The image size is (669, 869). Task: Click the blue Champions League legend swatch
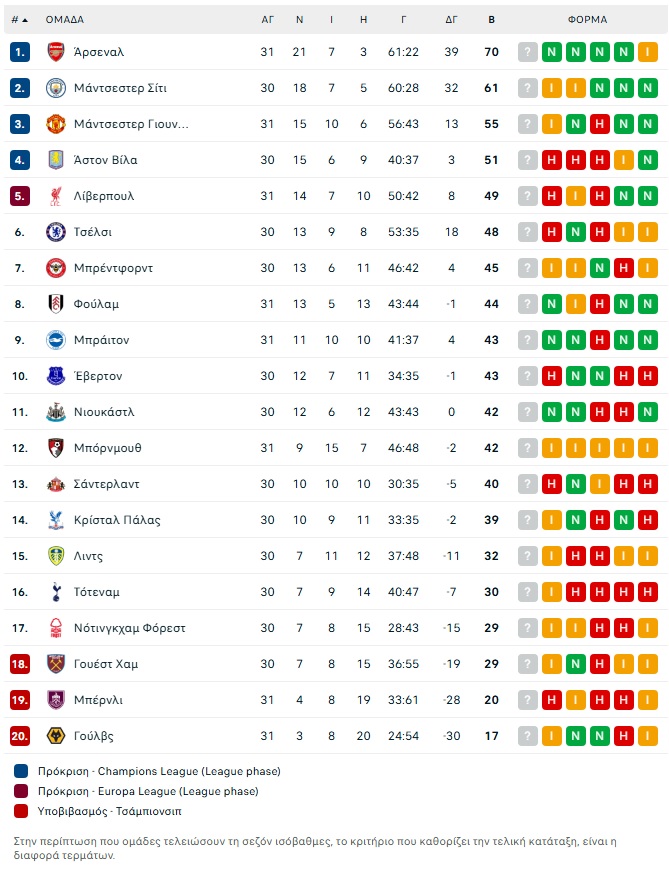click(x=22, y=771)
